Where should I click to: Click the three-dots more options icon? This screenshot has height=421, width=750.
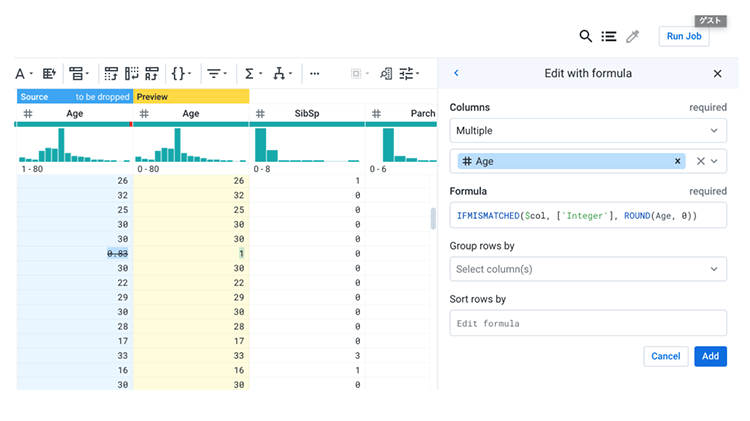click(315, 73)
